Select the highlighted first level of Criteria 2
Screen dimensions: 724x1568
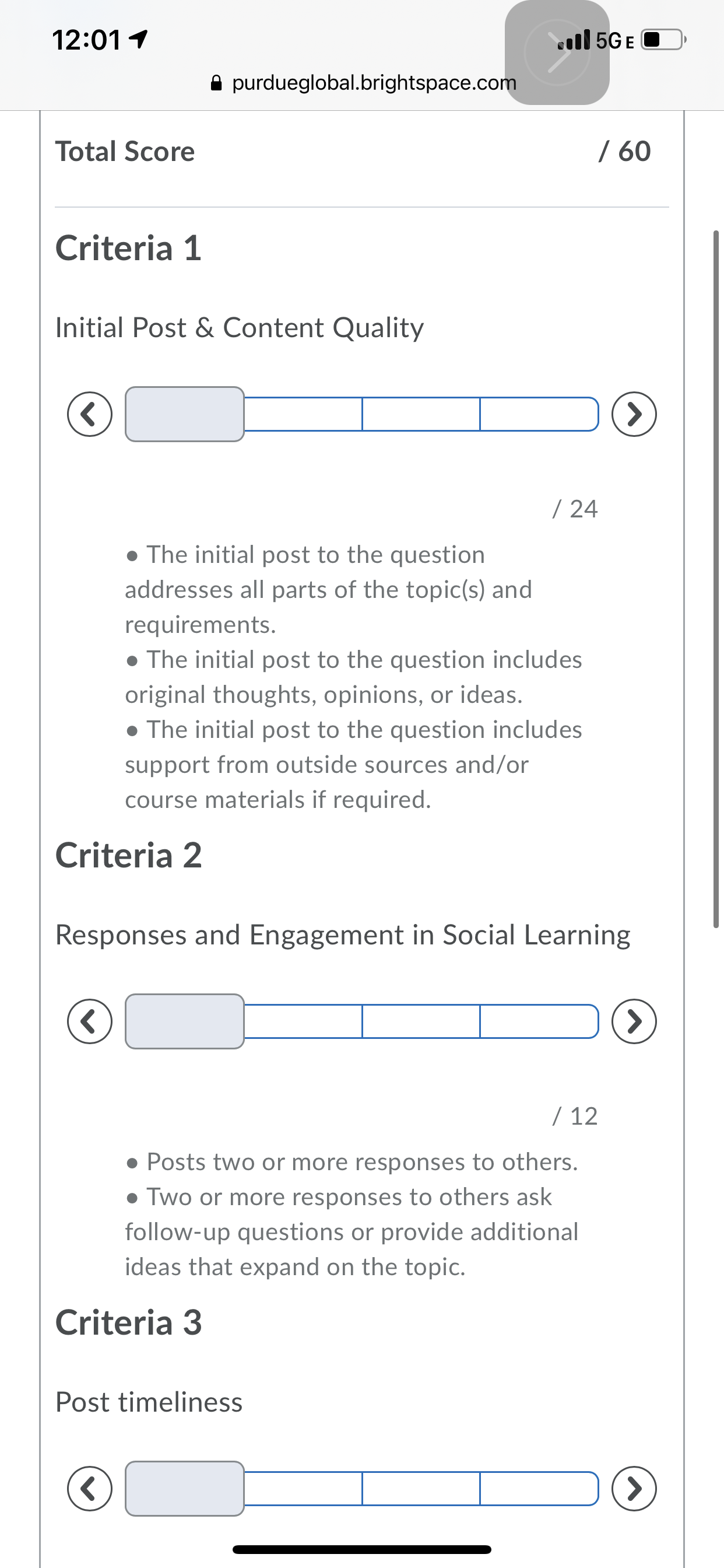tap(184, 1021)
